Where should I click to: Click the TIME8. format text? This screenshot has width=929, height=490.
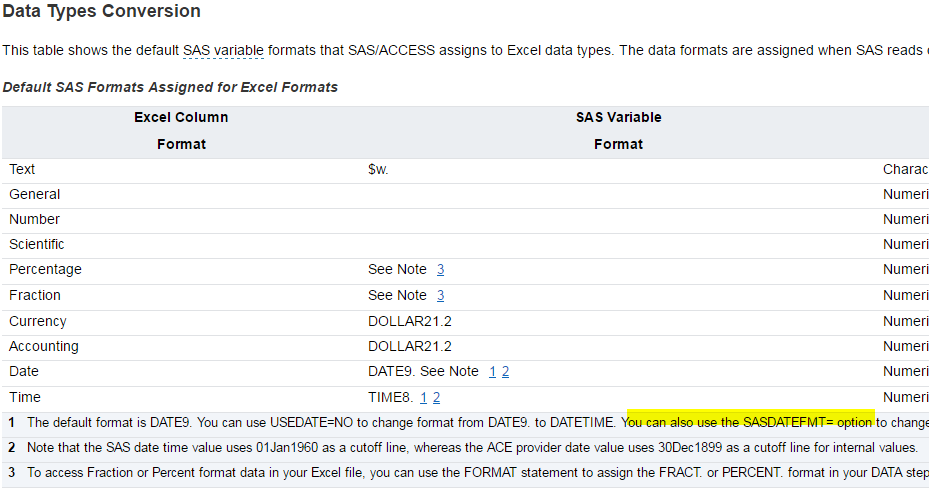390,398
